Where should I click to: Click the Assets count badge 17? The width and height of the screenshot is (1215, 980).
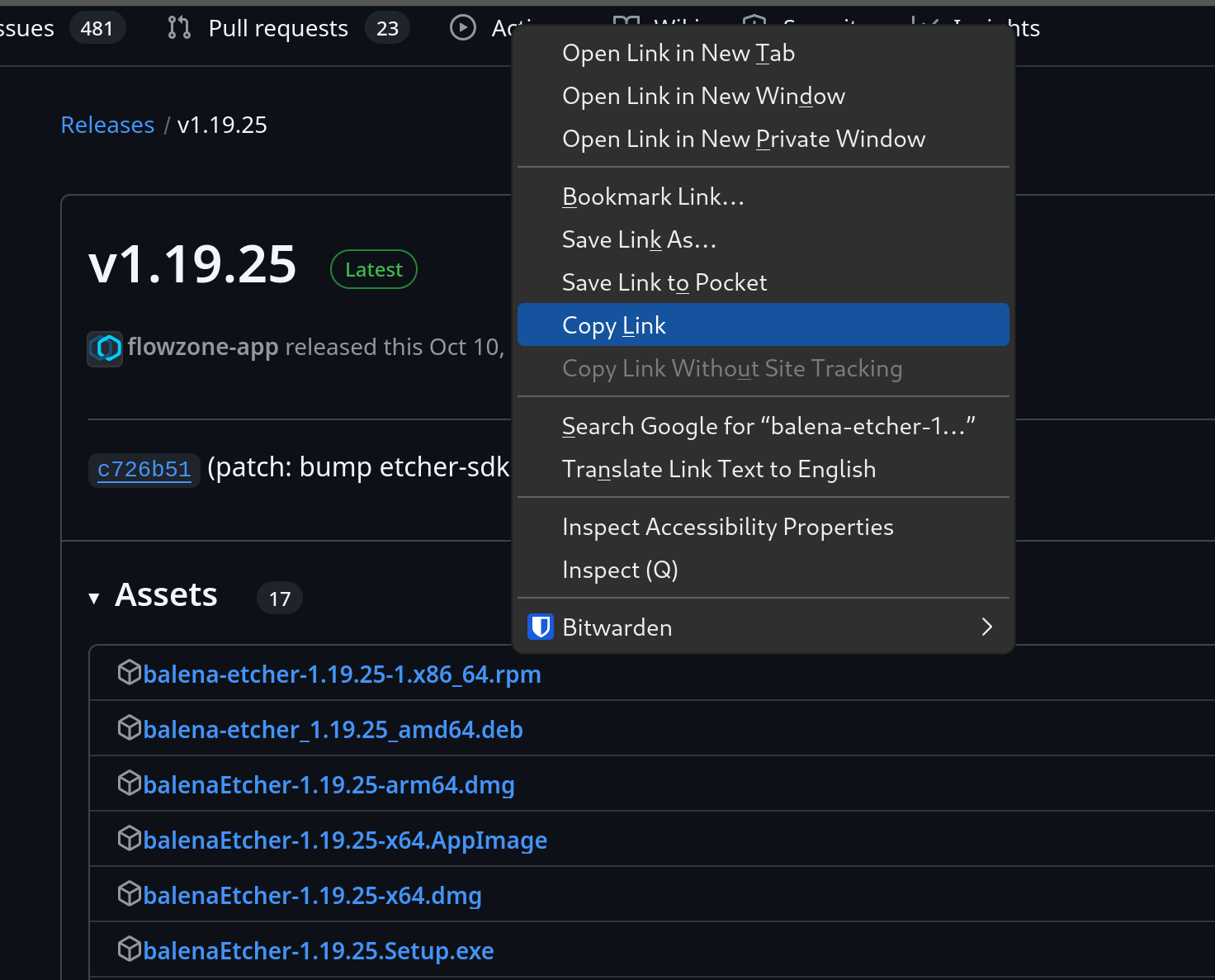click(x=280, y=599)
